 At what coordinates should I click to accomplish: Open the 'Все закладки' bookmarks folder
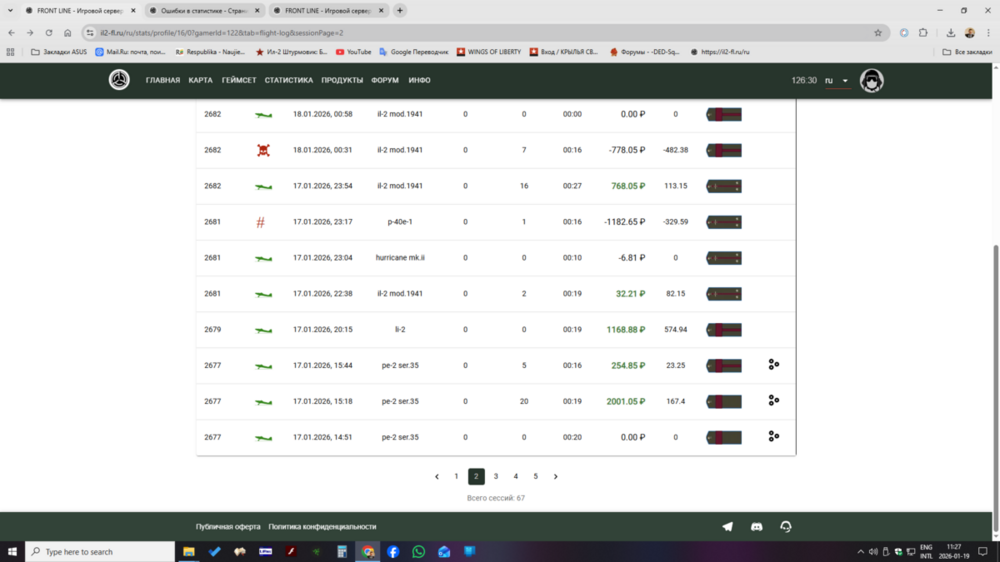967,52
